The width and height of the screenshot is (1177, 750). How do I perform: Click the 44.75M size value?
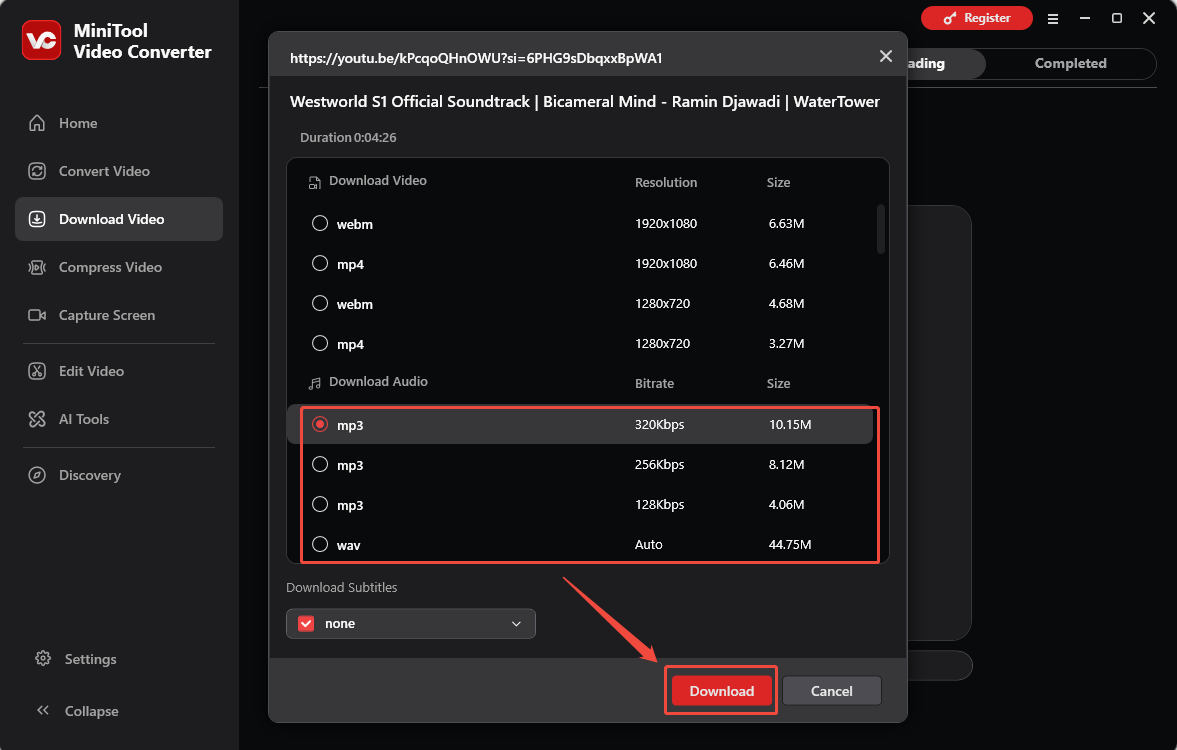(790, 544)
